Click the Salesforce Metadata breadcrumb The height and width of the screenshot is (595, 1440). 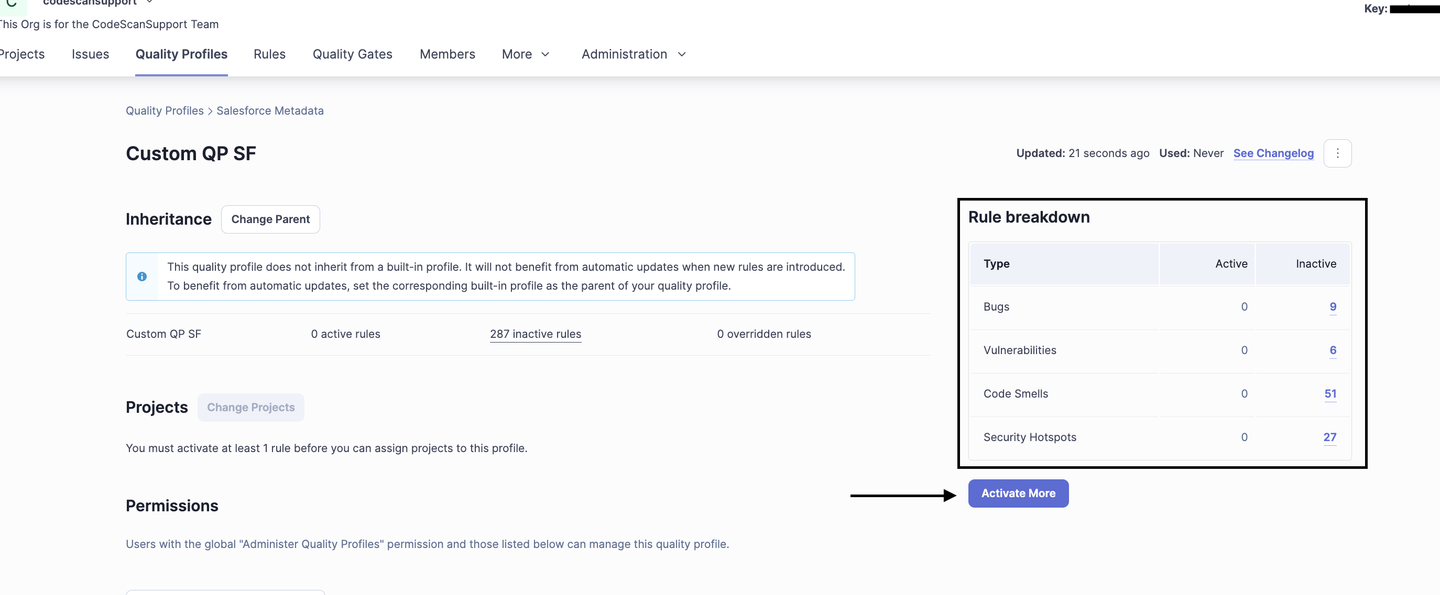pos(270,111)
